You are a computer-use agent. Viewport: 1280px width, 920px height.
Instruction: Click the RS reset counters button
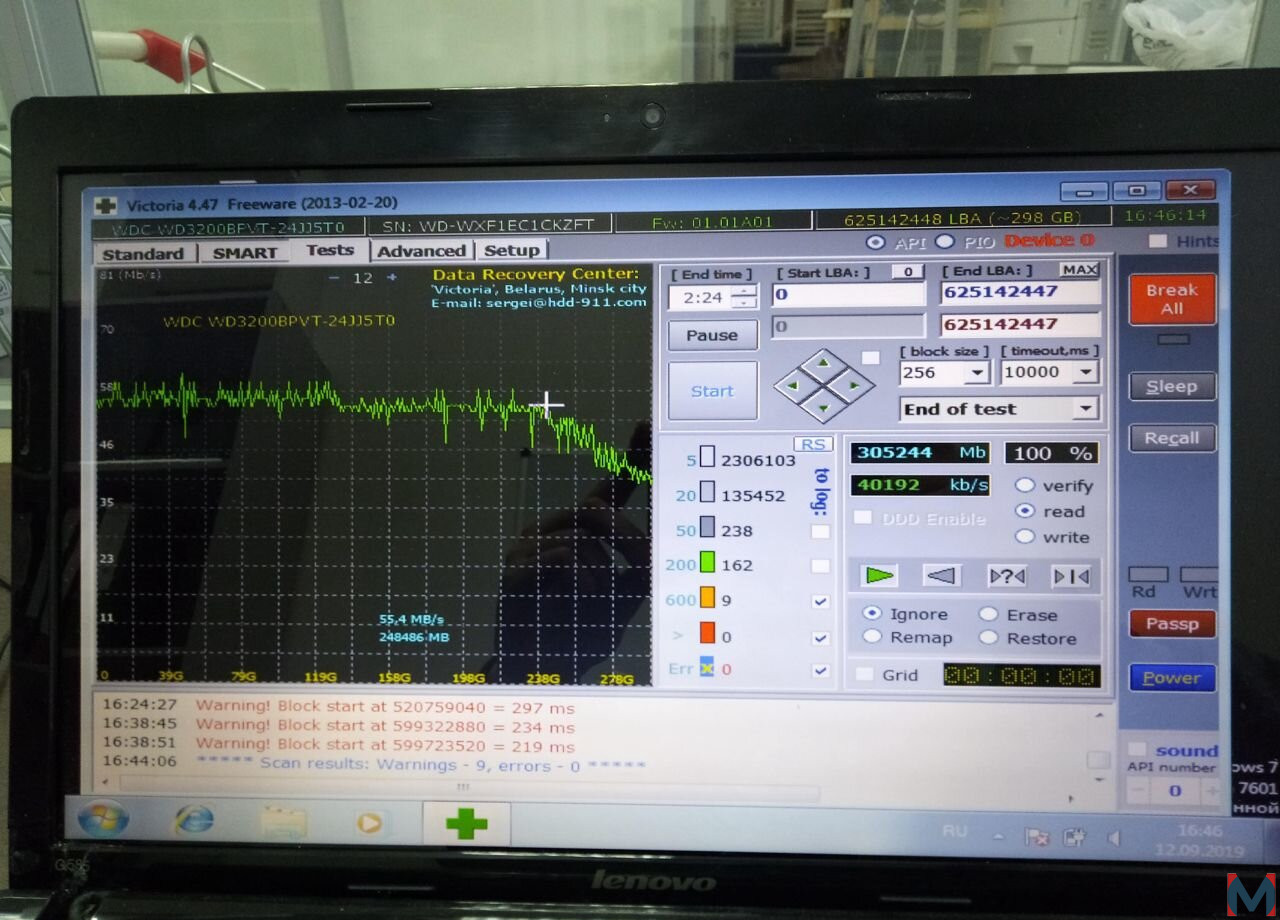[813, 444]
